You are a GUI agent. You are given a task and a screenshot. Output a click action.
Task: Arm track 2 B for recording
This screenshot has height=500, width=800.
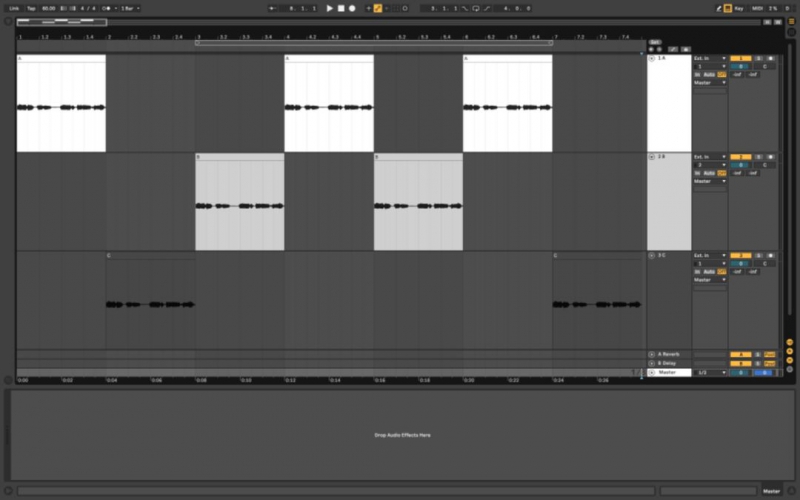770,157
